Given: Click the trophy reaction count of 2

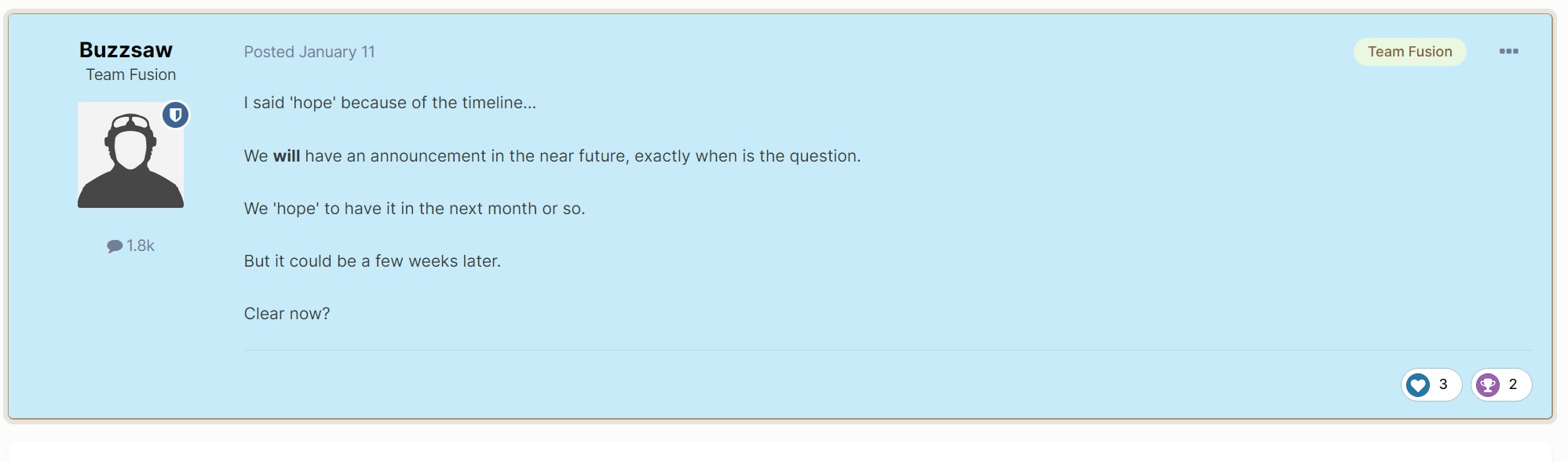Looking at the screenshot, I should [1513, 384].
